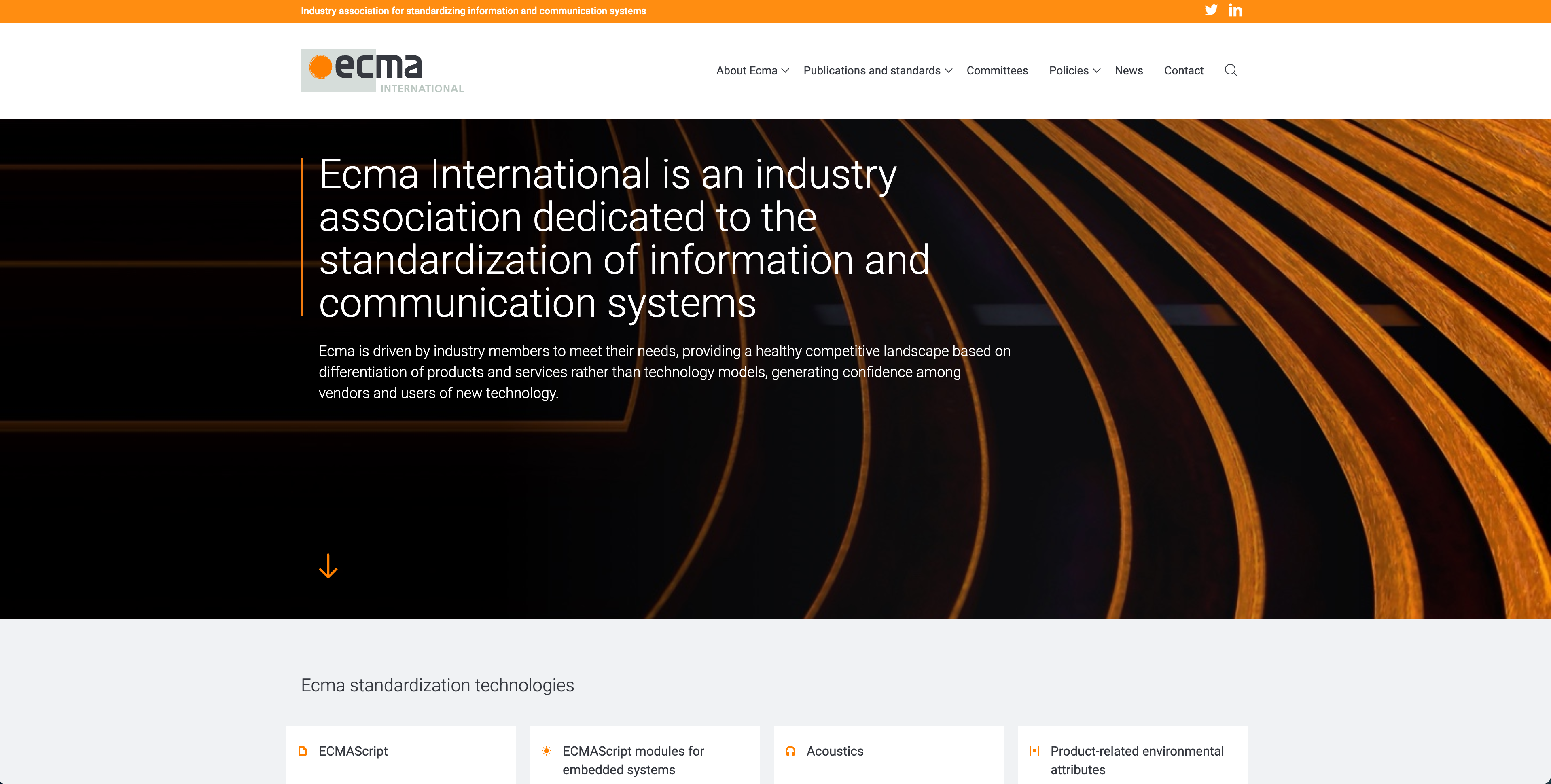Expand the Policies menu chevron
The width and height of the screenshot is (1551, 784).
[x=1096, y=71]
